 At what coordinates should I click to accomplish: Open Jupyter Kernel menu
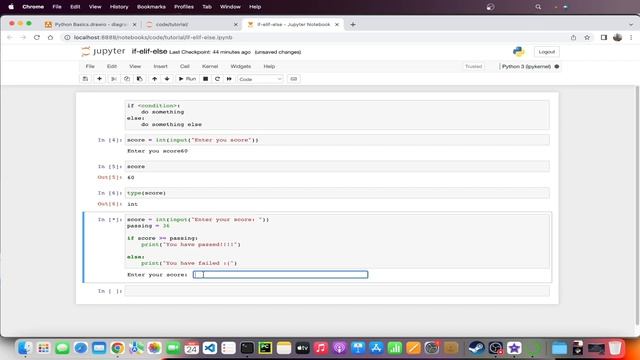[x=210, y=66]
